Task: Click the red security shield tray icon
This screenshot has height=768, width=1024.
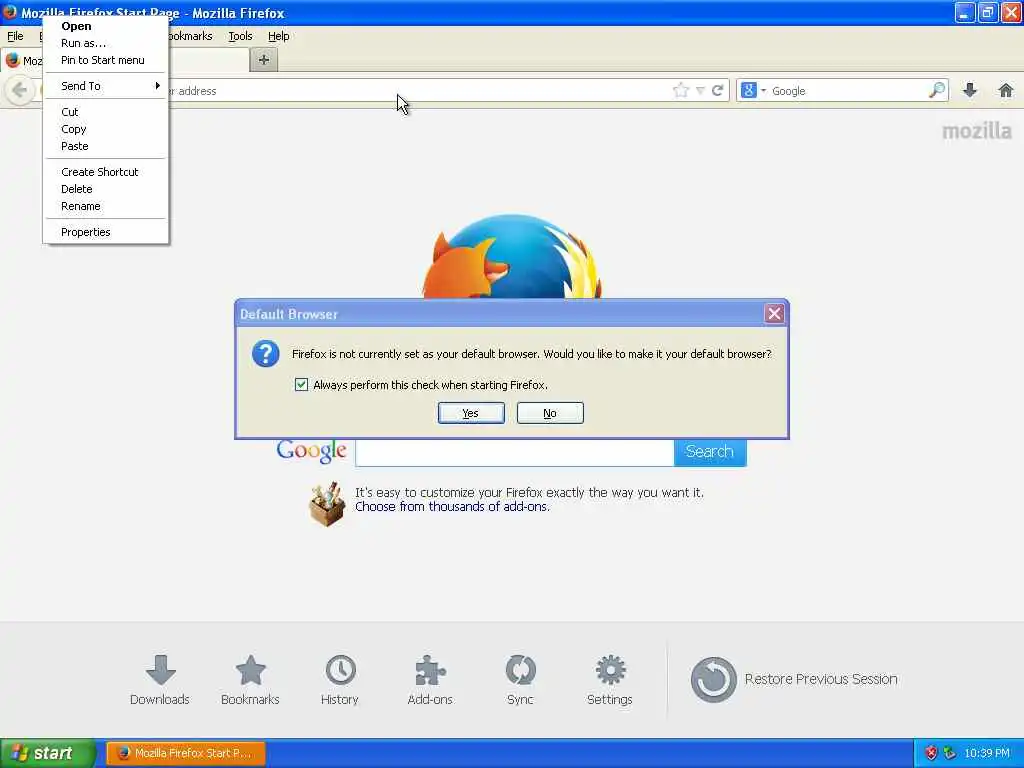Action: click(931, 753)
